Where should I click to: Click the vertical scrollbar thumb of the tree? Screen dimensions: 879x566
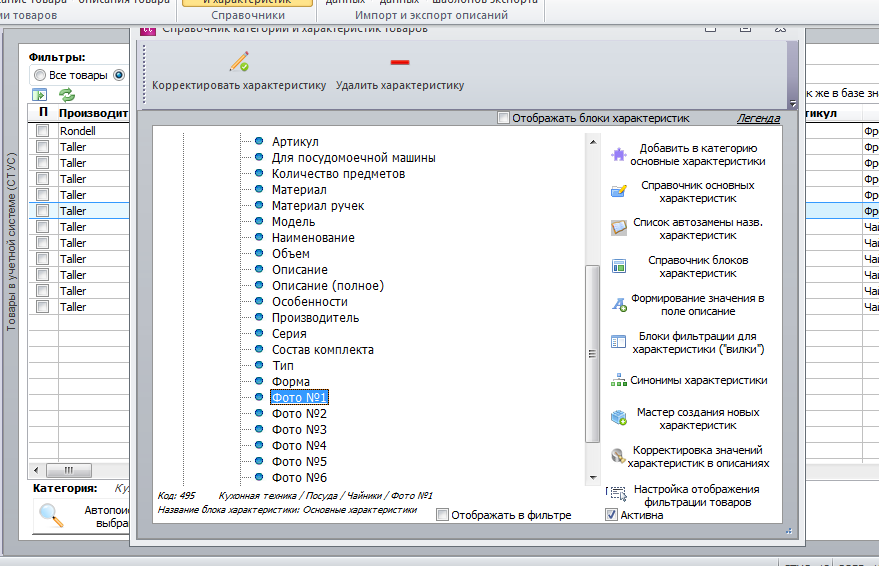593,354
